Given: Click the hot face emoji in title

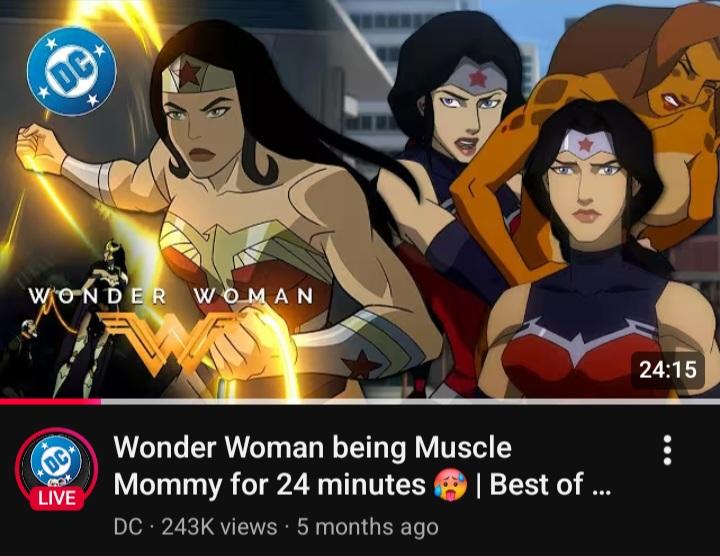Looking at the screenshot, I should pyautogui.click(x=450, y=485).
